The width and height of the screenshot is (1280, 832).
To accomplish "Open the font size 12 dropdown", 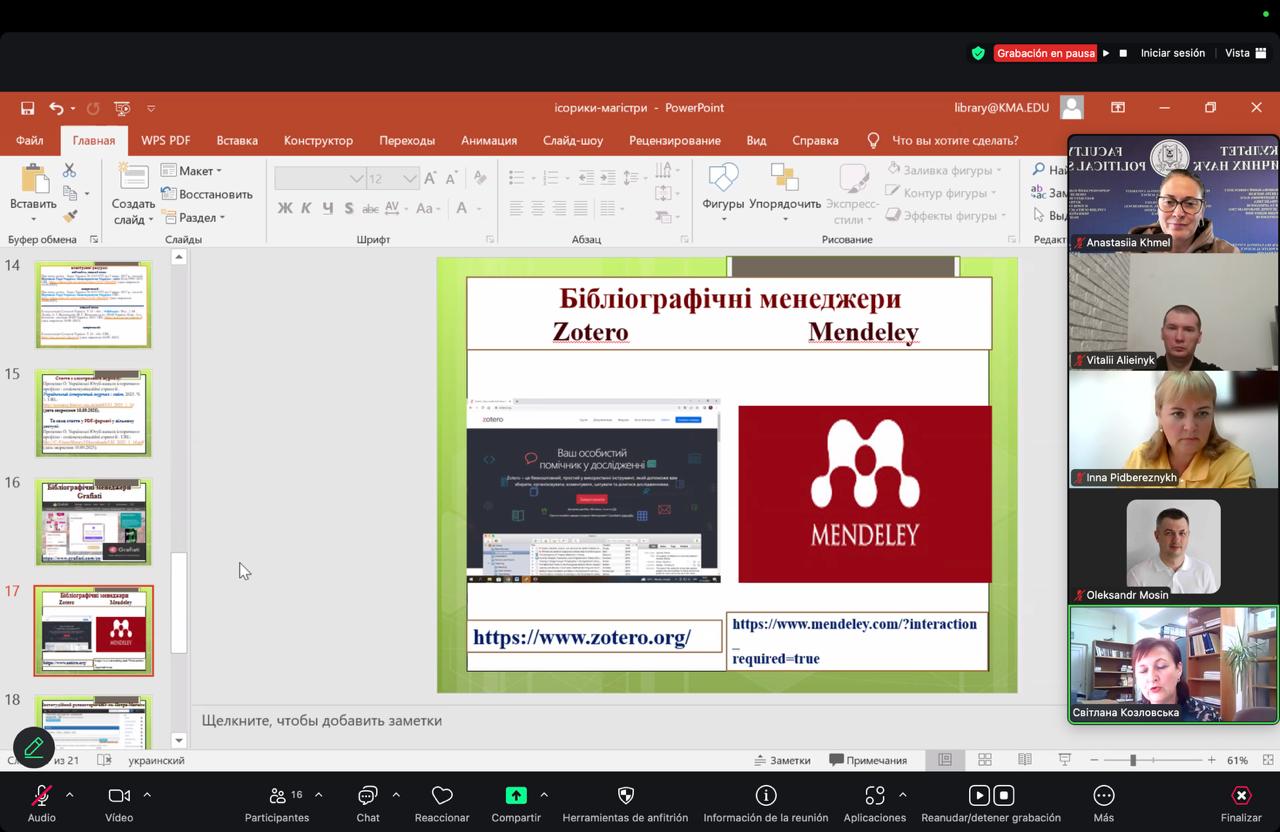I will pos(392,178).
